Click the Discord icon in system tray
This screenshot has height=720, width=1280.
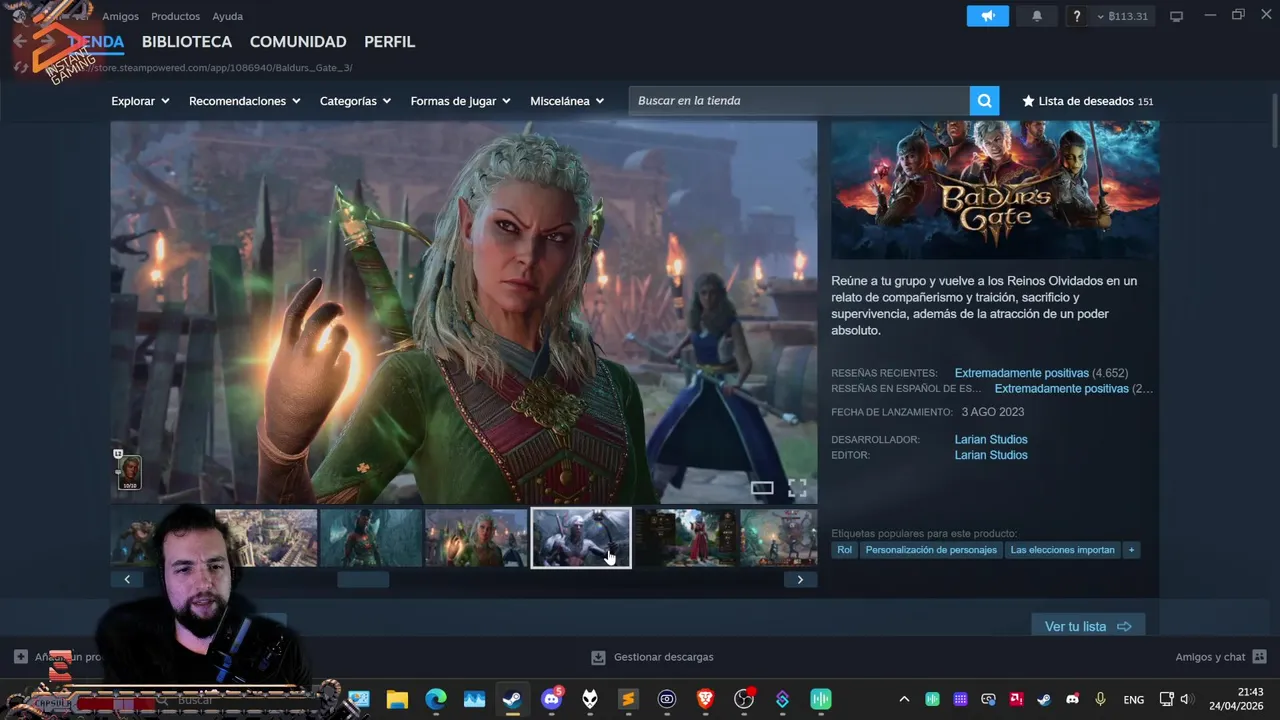[x=1072, y=699]
